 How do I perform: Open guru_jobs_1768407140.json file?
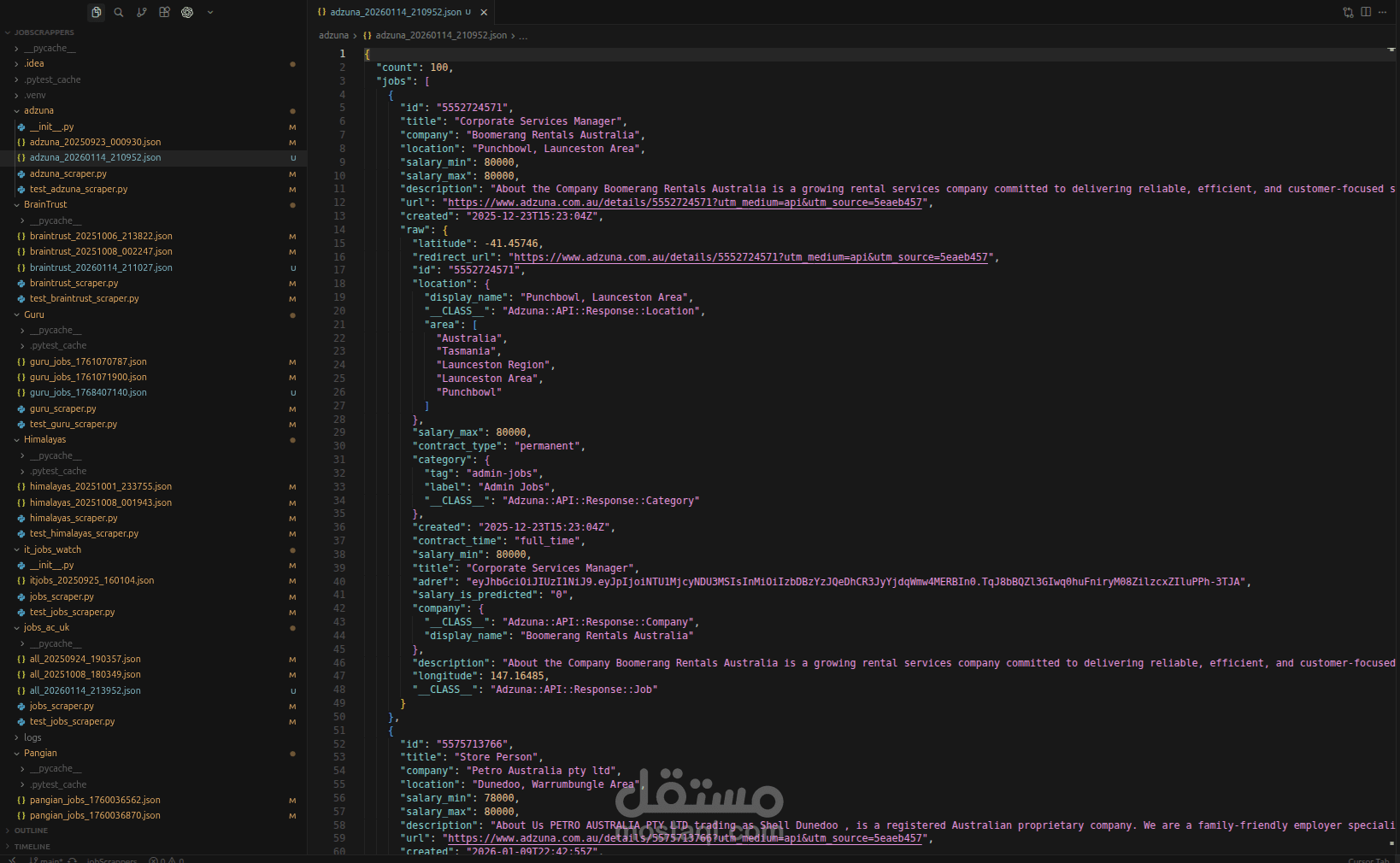[x=88, y=392]
